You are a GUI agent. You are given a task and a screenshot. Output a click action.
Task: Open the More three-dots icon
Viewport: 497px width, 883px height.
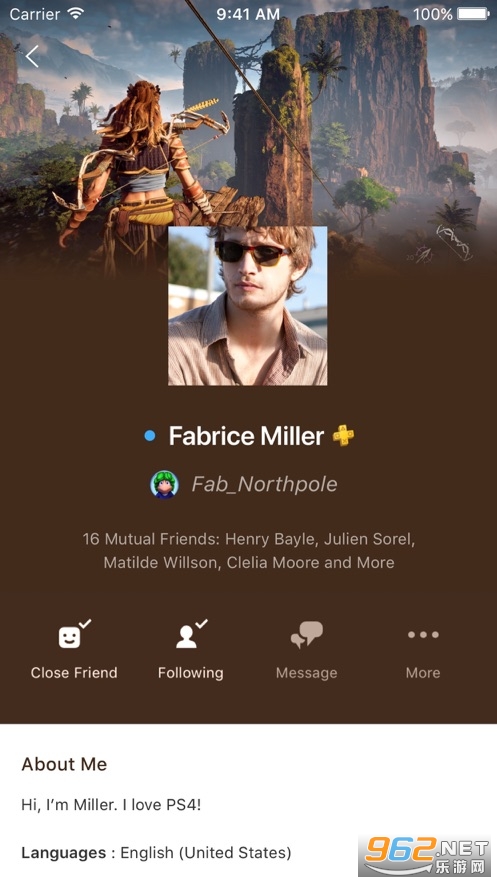tap(423, 635)
